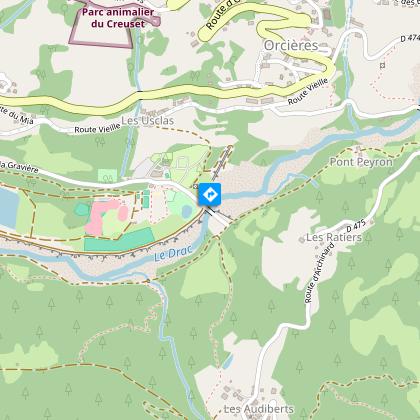Click the Route d'Archinard road label

(x=319, y=273)
